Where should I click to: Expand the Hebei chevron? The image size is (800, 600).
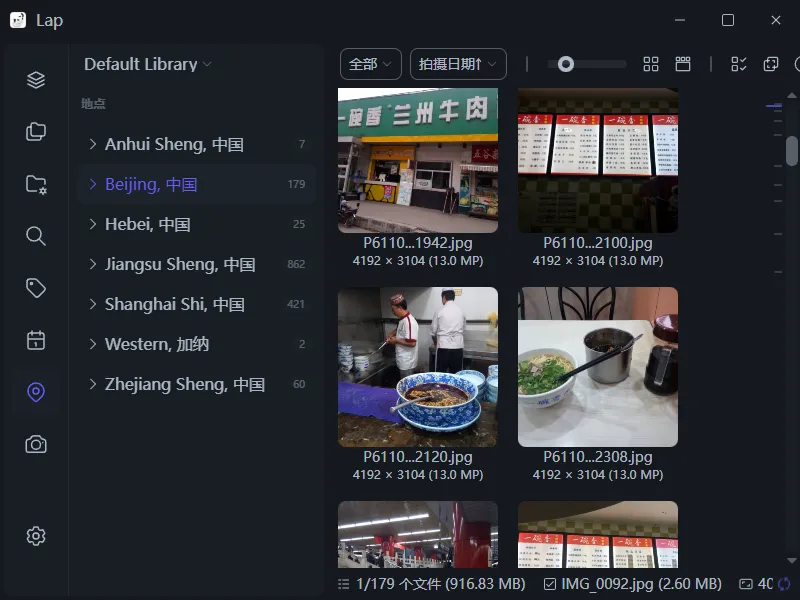click(x=92, y=224)
